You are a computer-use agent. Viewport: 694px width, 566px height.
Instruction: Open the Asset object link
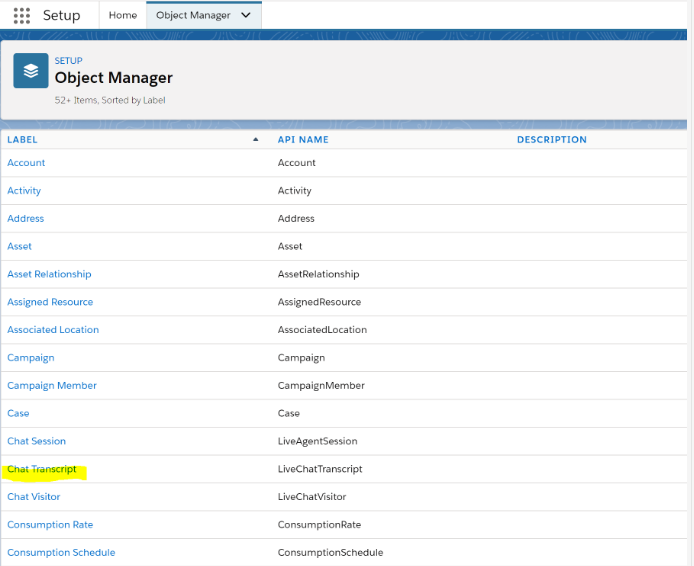[x=19, y=246]
